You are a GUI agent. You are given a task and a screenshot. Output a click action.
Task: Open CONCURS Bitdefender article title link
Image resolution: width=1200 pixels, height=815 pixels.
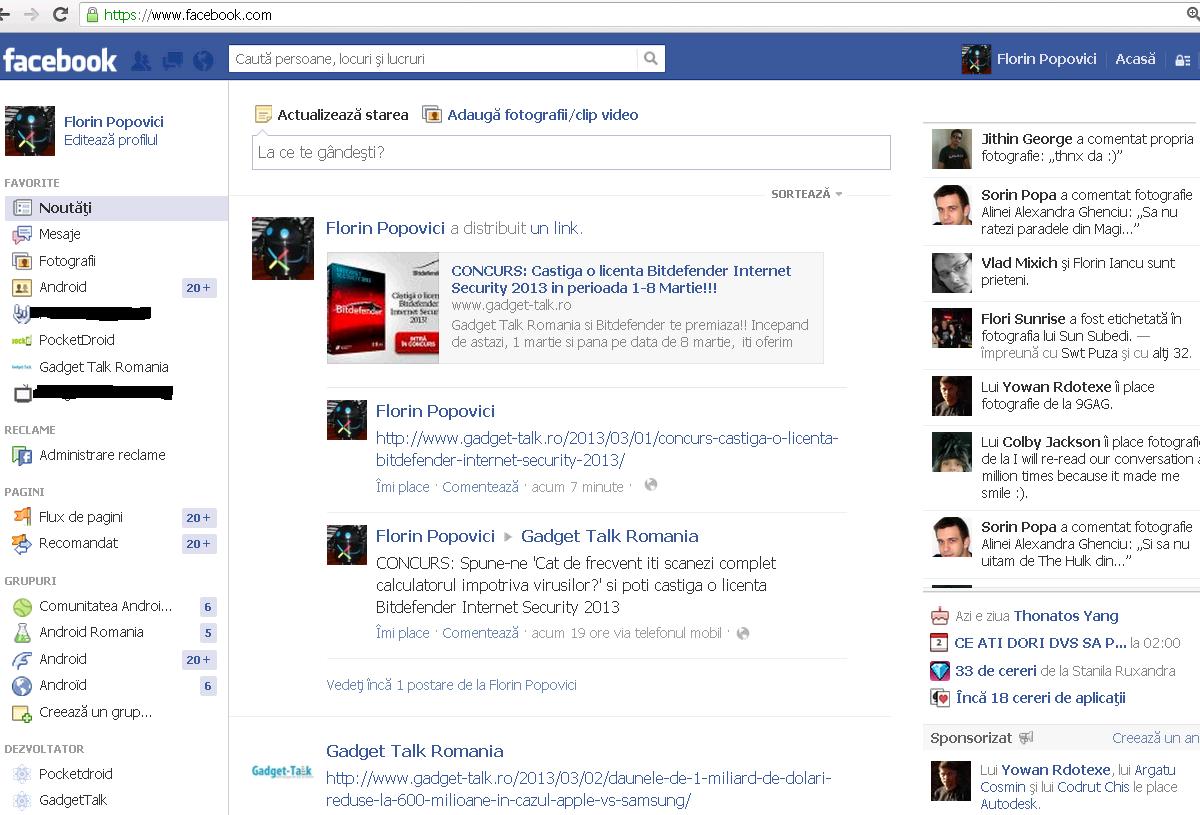point(621,279)
